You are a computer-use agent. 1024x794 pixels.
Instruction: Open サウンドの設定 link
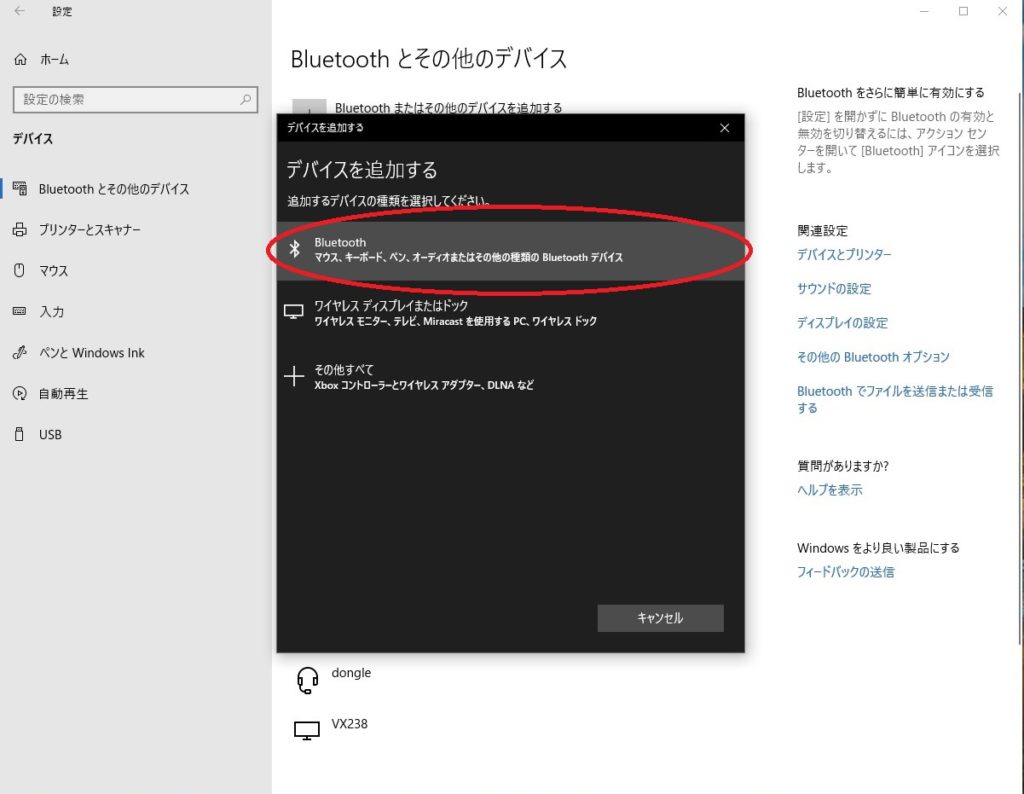tap(834, 289)
